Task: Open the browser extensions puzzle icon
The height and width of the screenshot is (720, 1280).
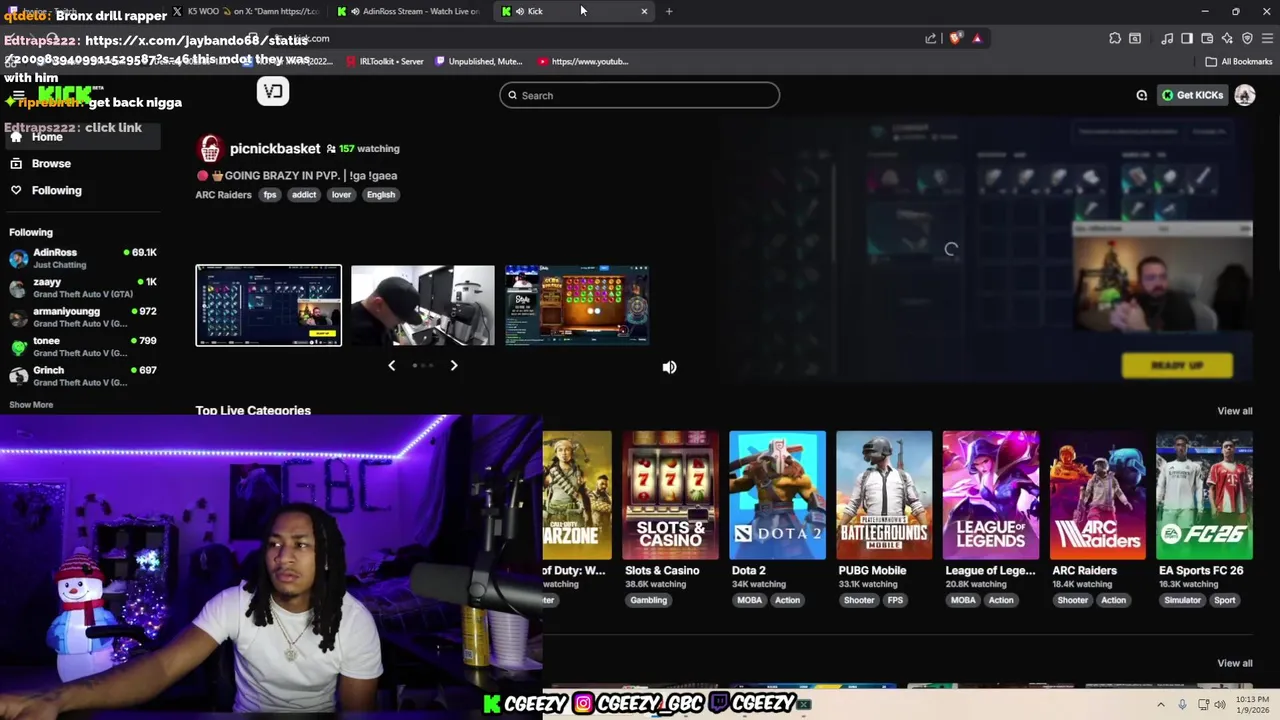Action: pyautogui.click(x=1115, y=38)
